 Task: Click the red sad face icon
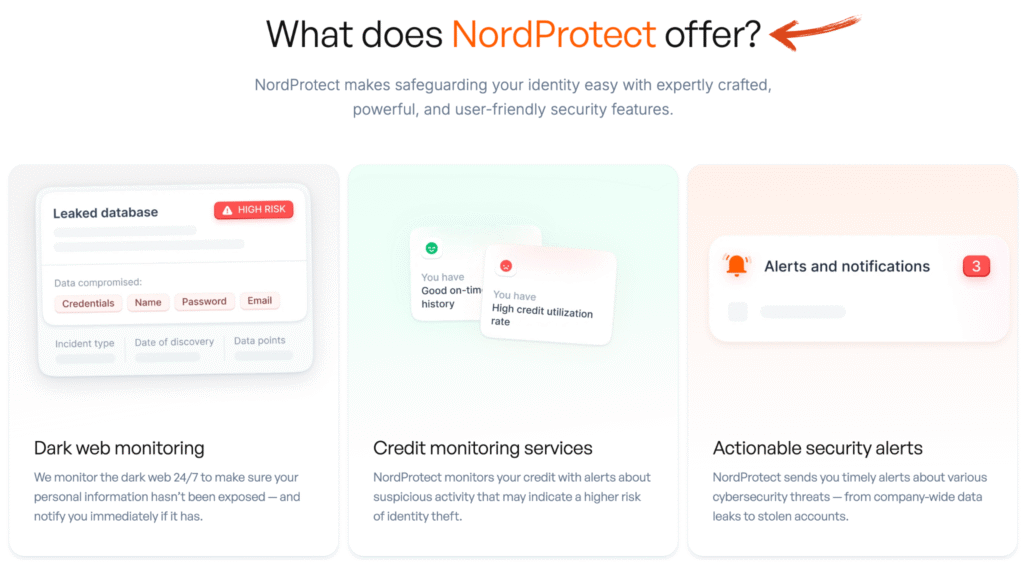coord(506,266)
